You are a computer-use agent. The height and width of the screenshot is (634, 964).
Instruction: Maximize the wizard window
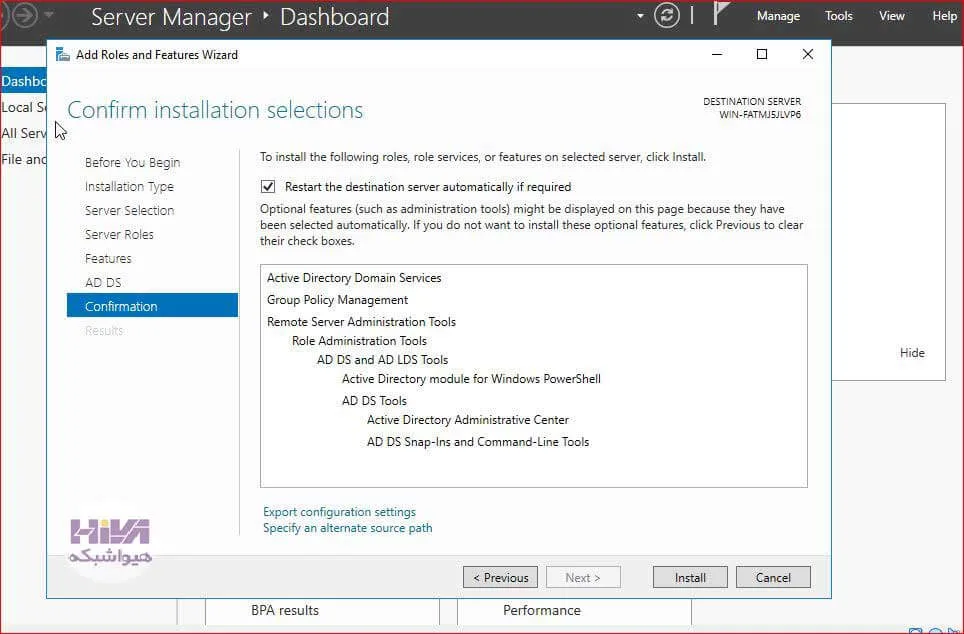point(762,54)
